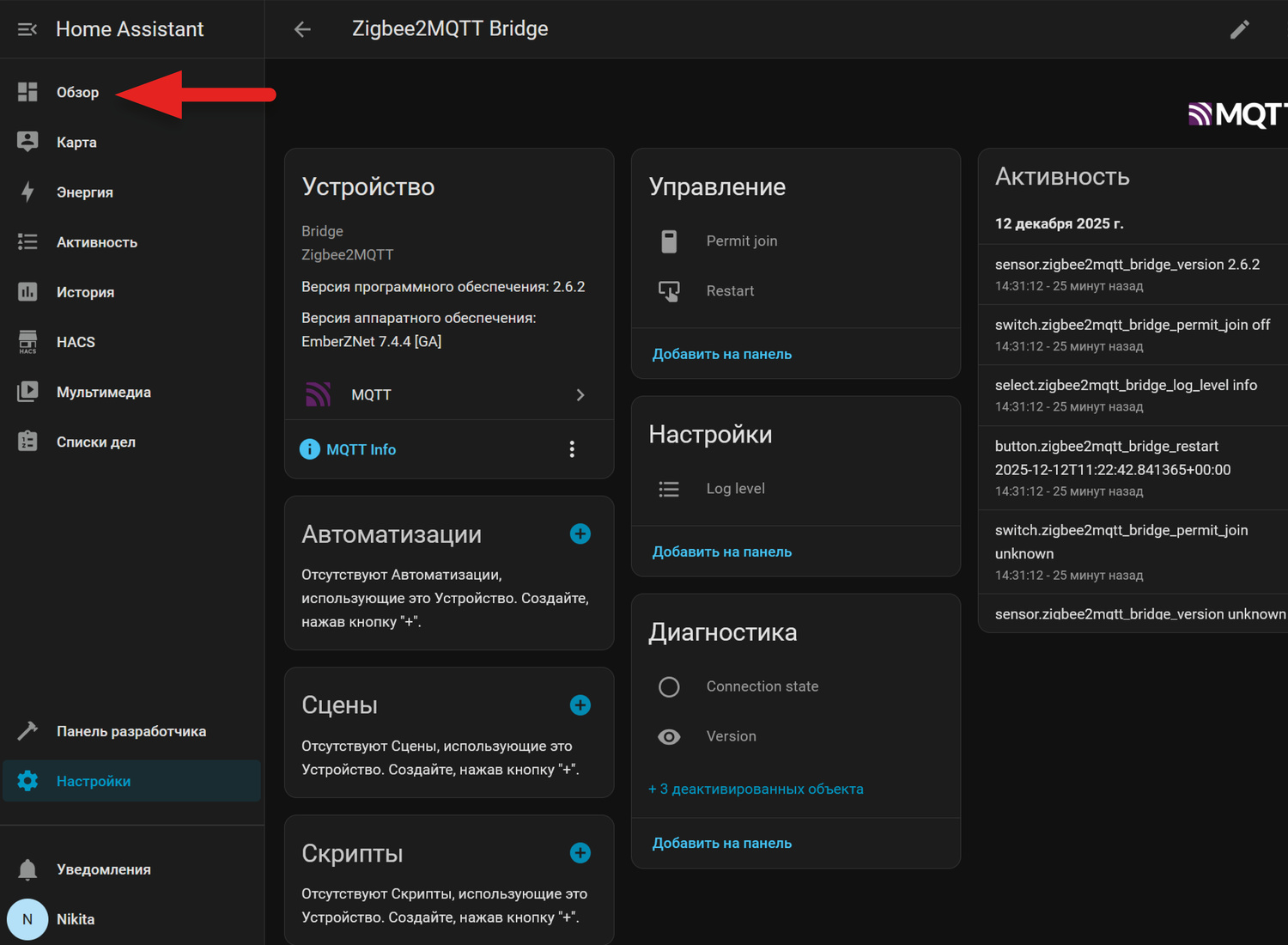Open the Обзор menu item
This screenshot has height=945, width=1288.
(132, 92)
